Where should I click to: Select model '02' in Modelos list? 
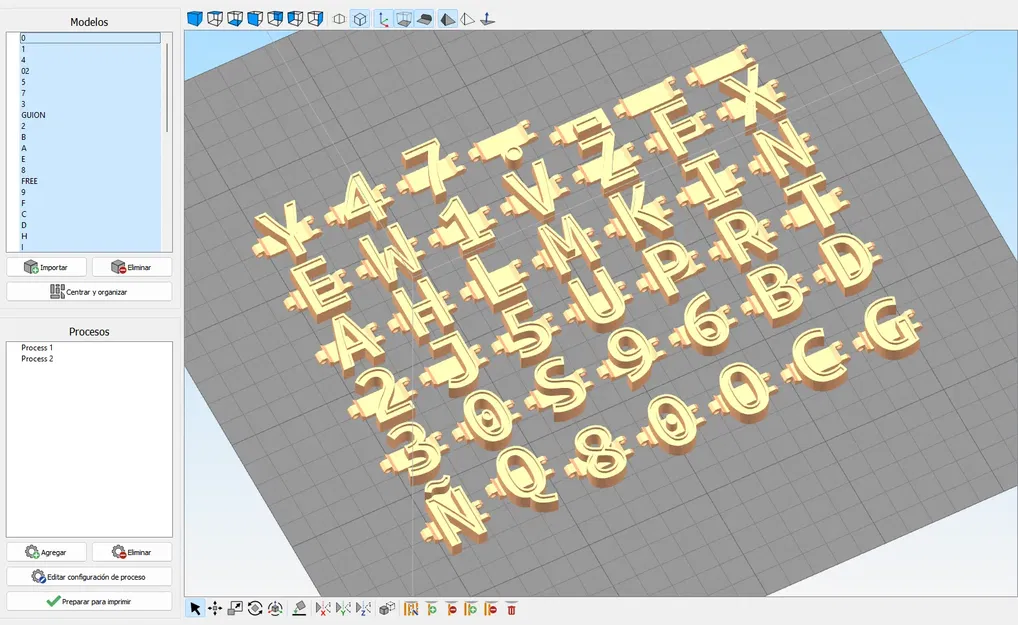(90, 71)
